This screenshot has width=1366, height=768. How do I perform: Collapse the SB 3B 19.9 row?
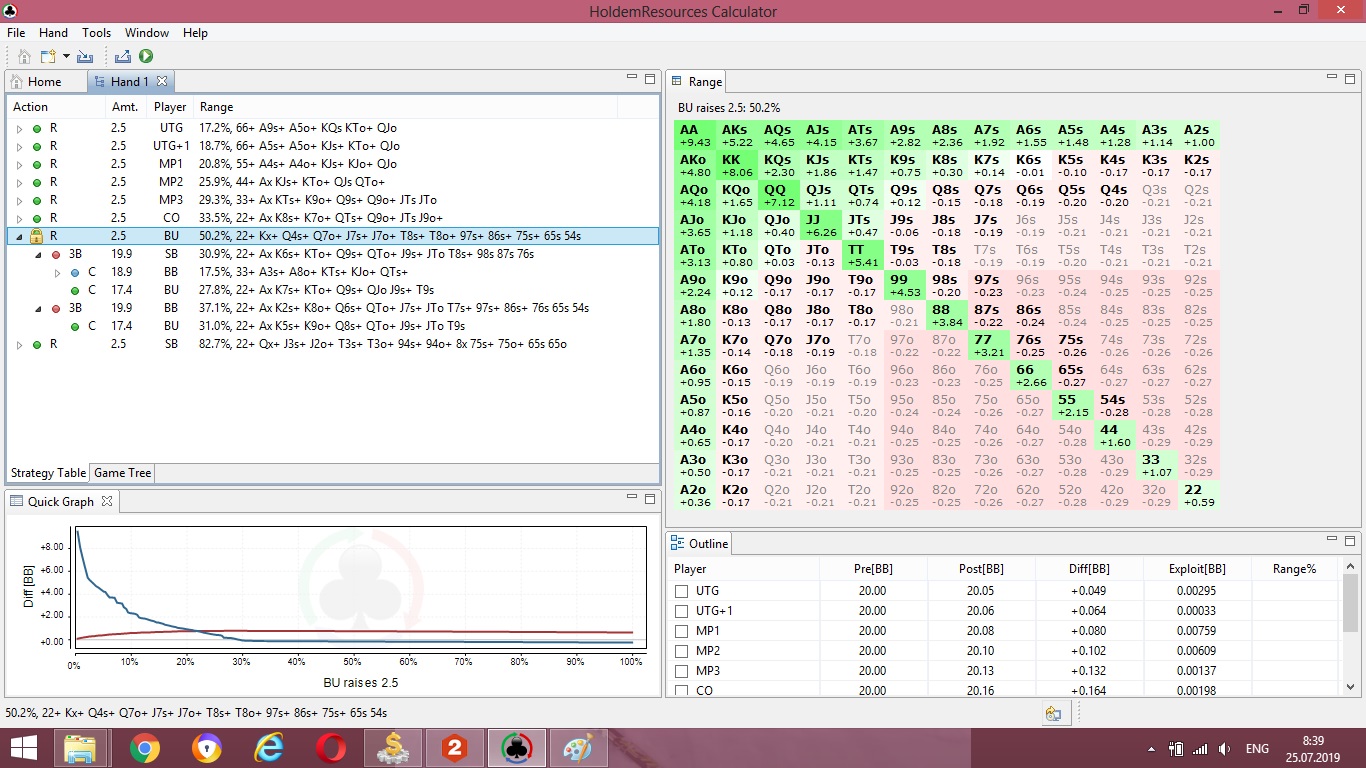tap(38, 255)
